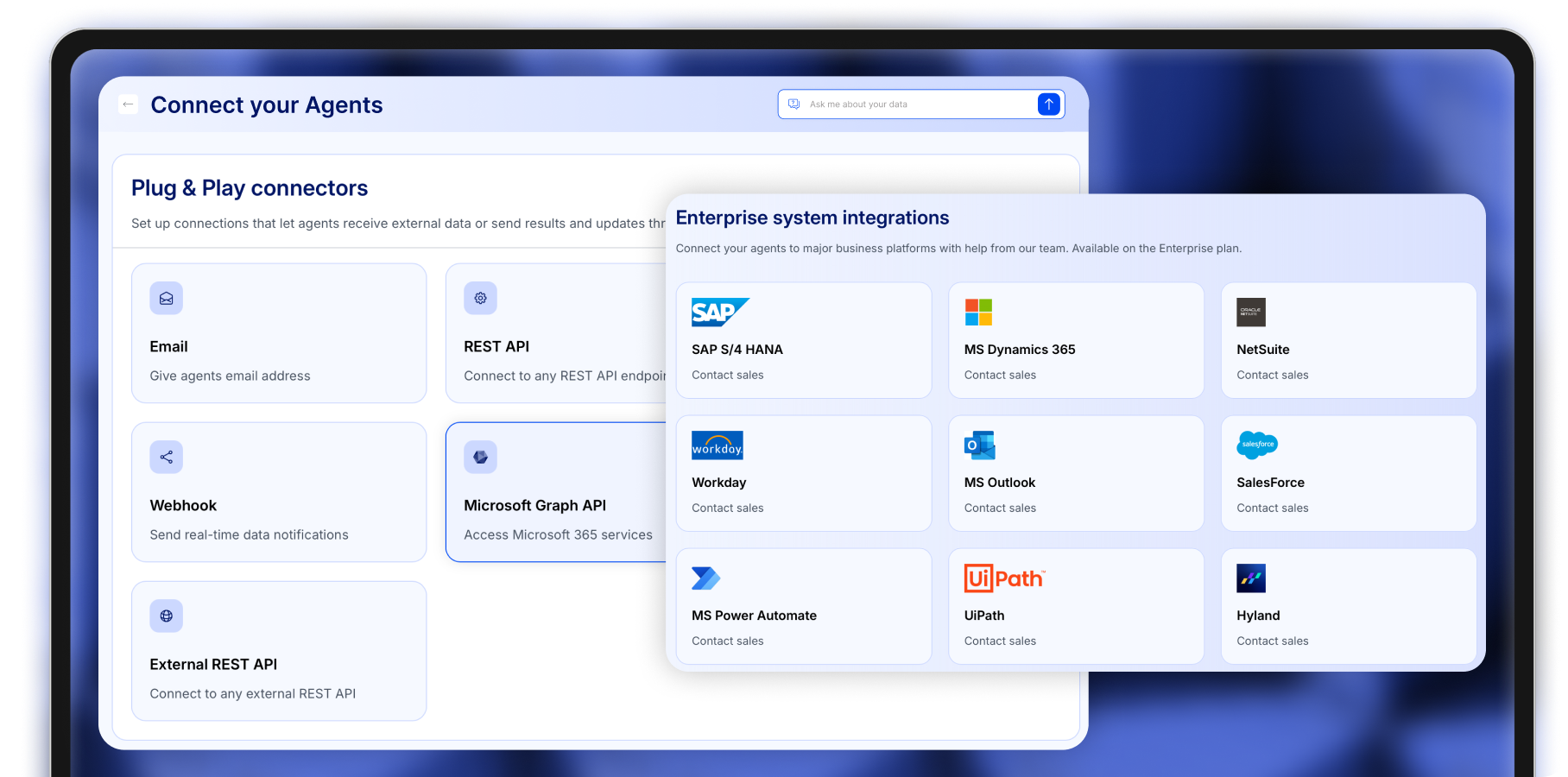This screenshot has width=1568, height=777.
Task: Click the Workday logo
Action: (x=718, y=445)
